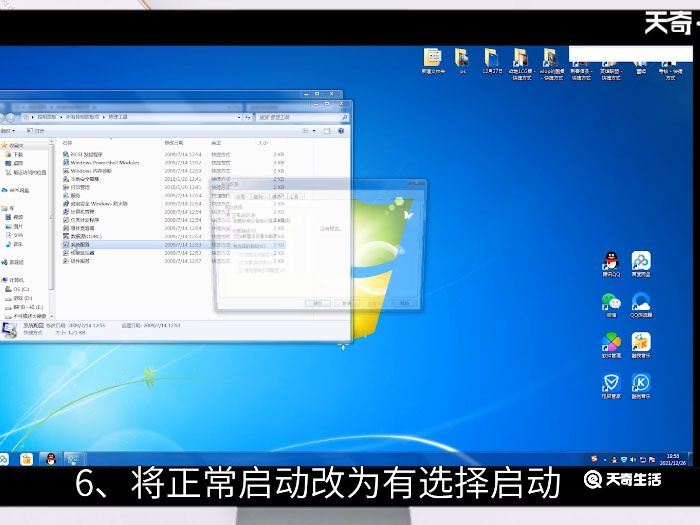Screen dimensions: 700x525
Task: Click the Explorer help question-mark icon
Action: (x=341, y=131)
